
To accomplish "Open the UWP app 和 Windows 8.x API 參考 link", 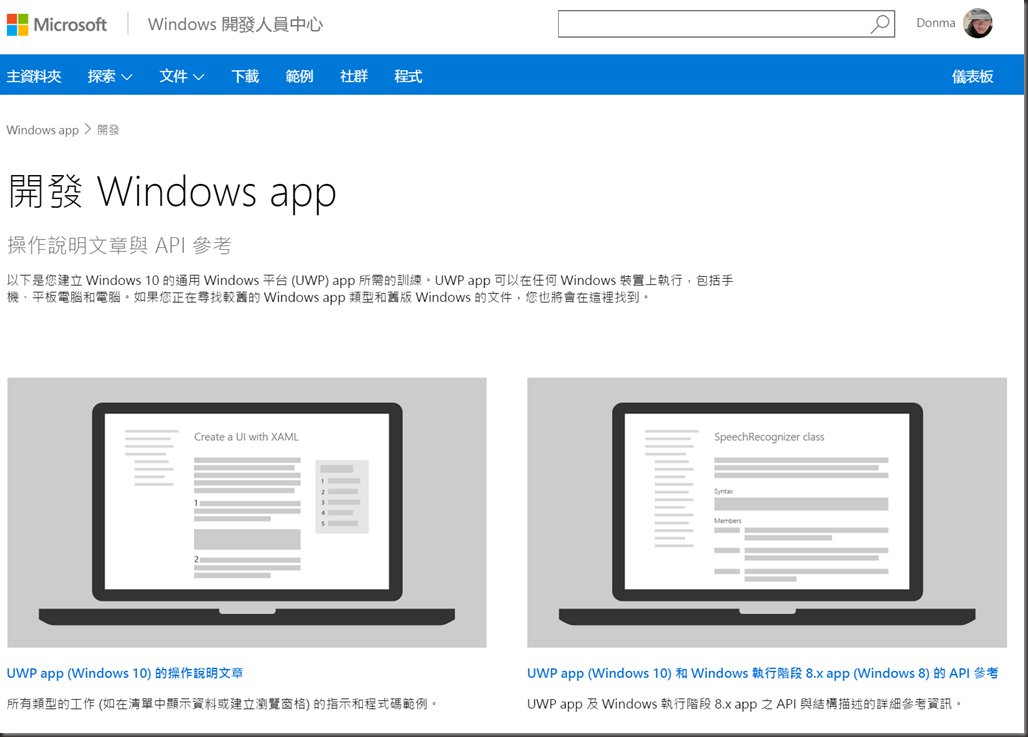I will click(x=762, y=673).
